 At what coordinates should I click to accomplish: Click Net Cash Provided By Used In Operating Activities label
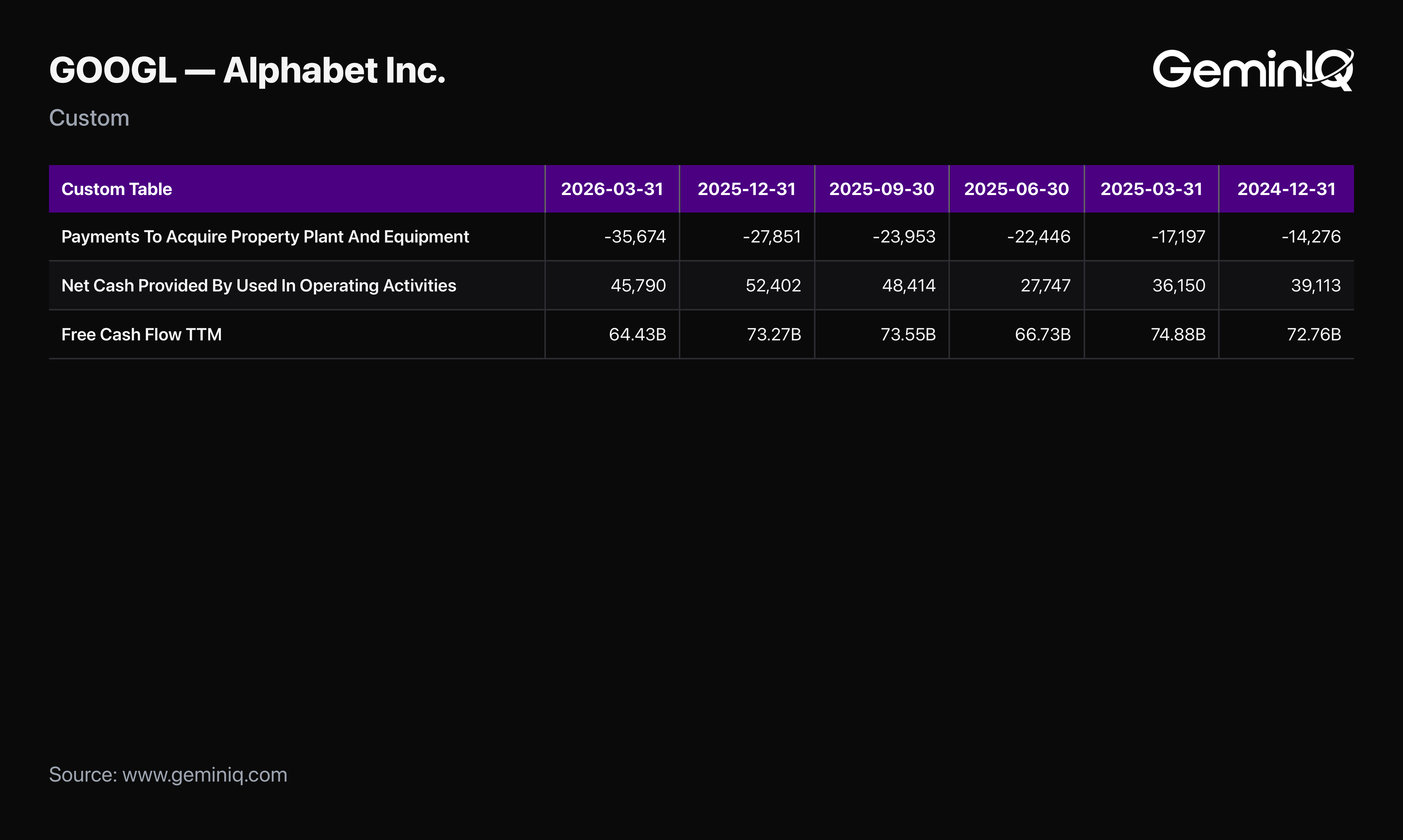tap(259, 285)
